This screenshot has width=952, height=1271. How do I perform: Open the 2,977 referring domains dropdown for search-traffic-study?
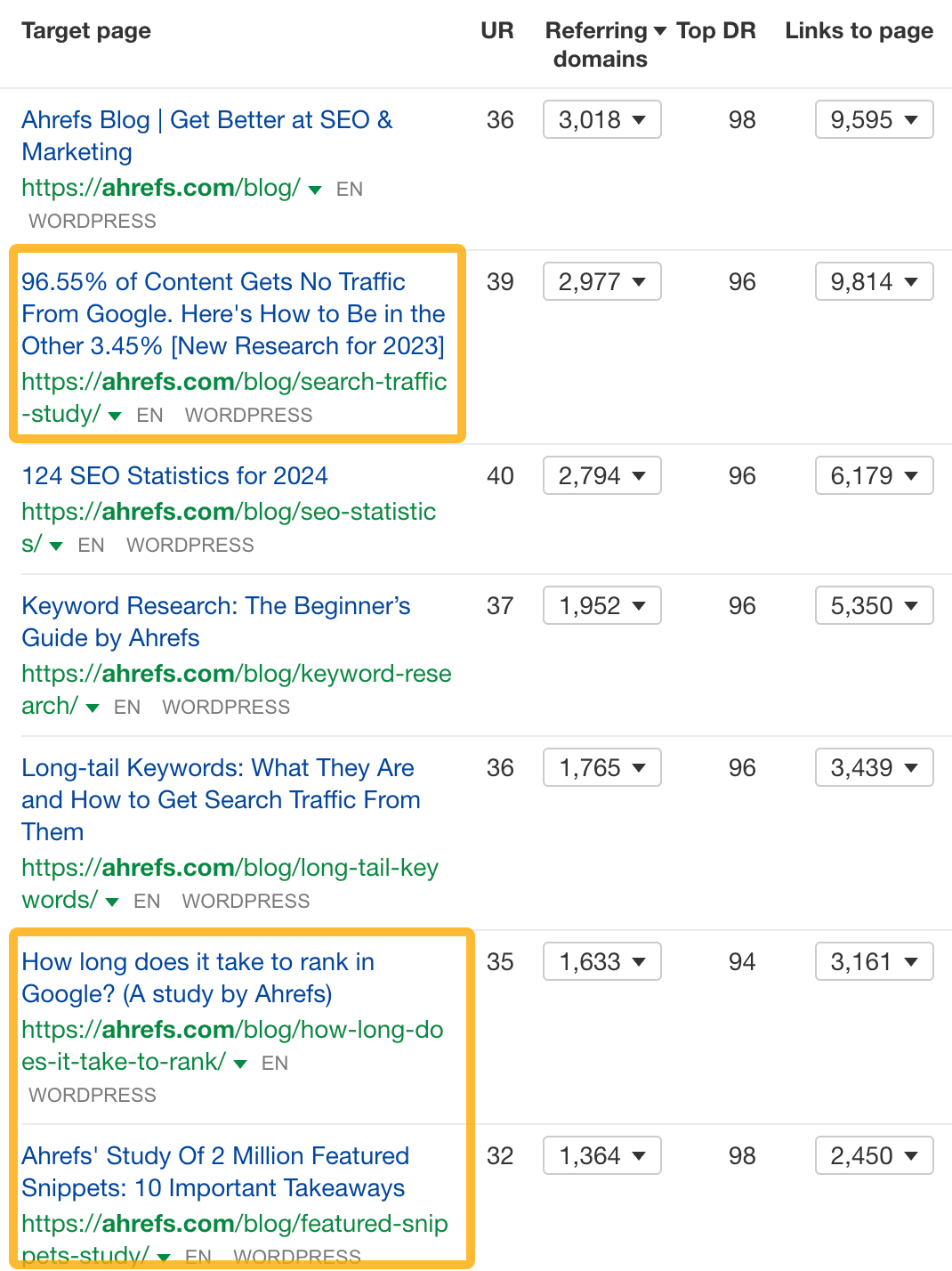(x=601, y=281)
